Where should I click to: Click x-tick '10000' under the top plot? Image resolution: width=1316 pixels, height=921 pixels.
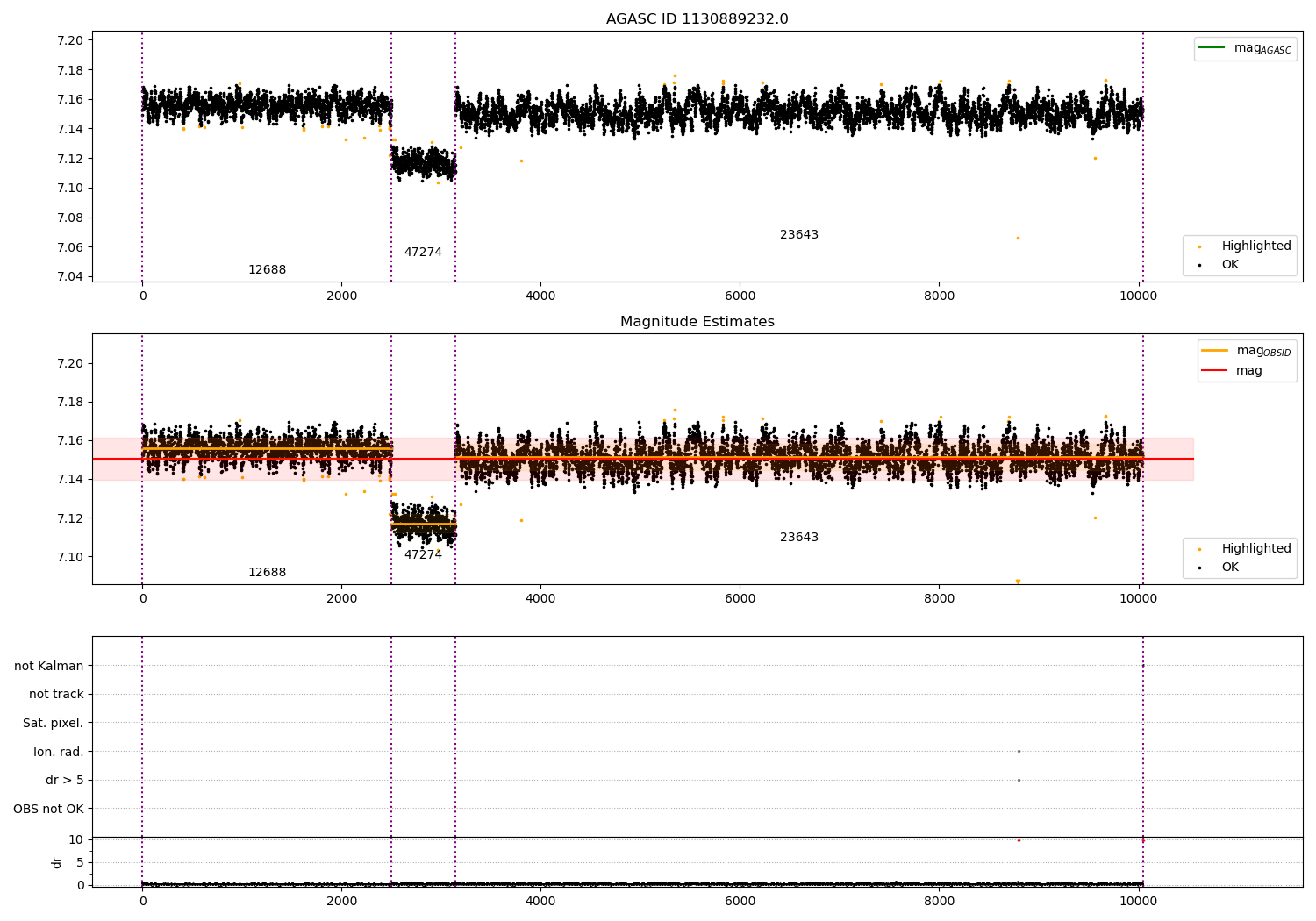coord(1138,296)
